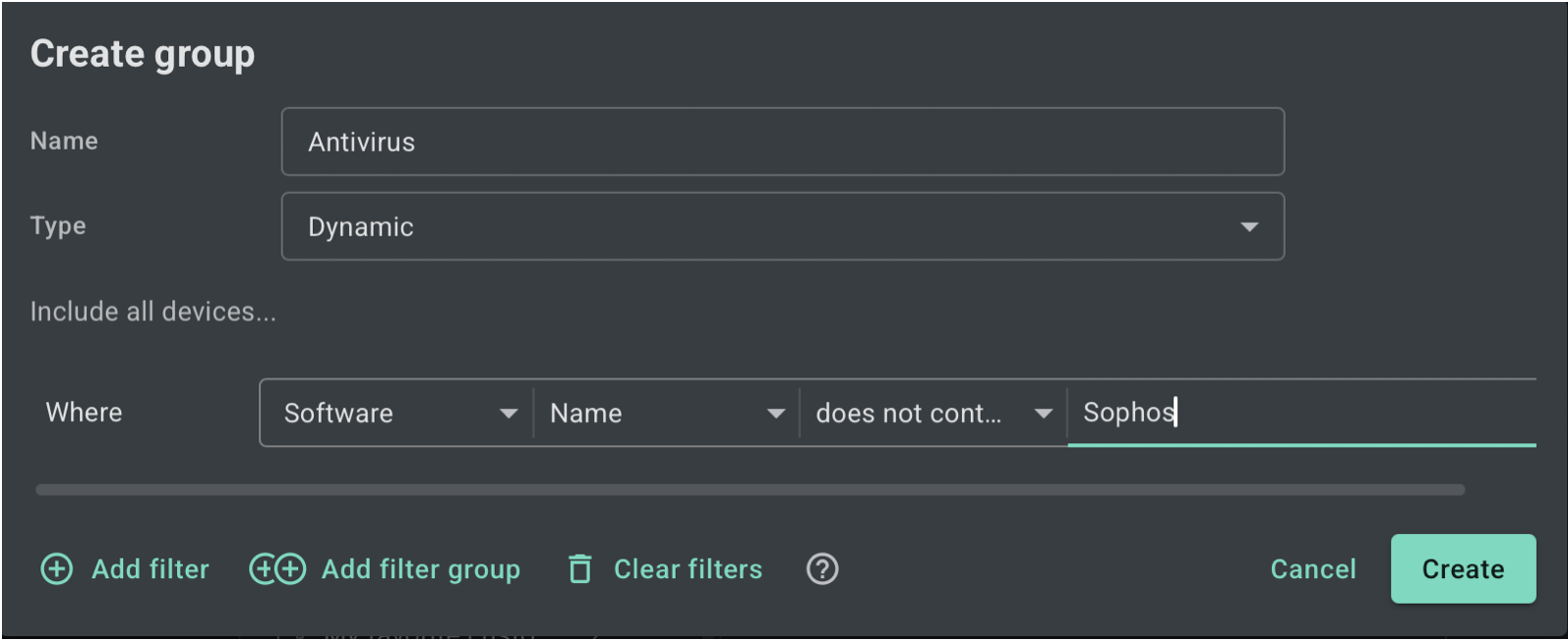The width and height of the screenshot is (1568, 641).
Task: Open the Name filter attribute dropdown
Action: pos(666,413)
